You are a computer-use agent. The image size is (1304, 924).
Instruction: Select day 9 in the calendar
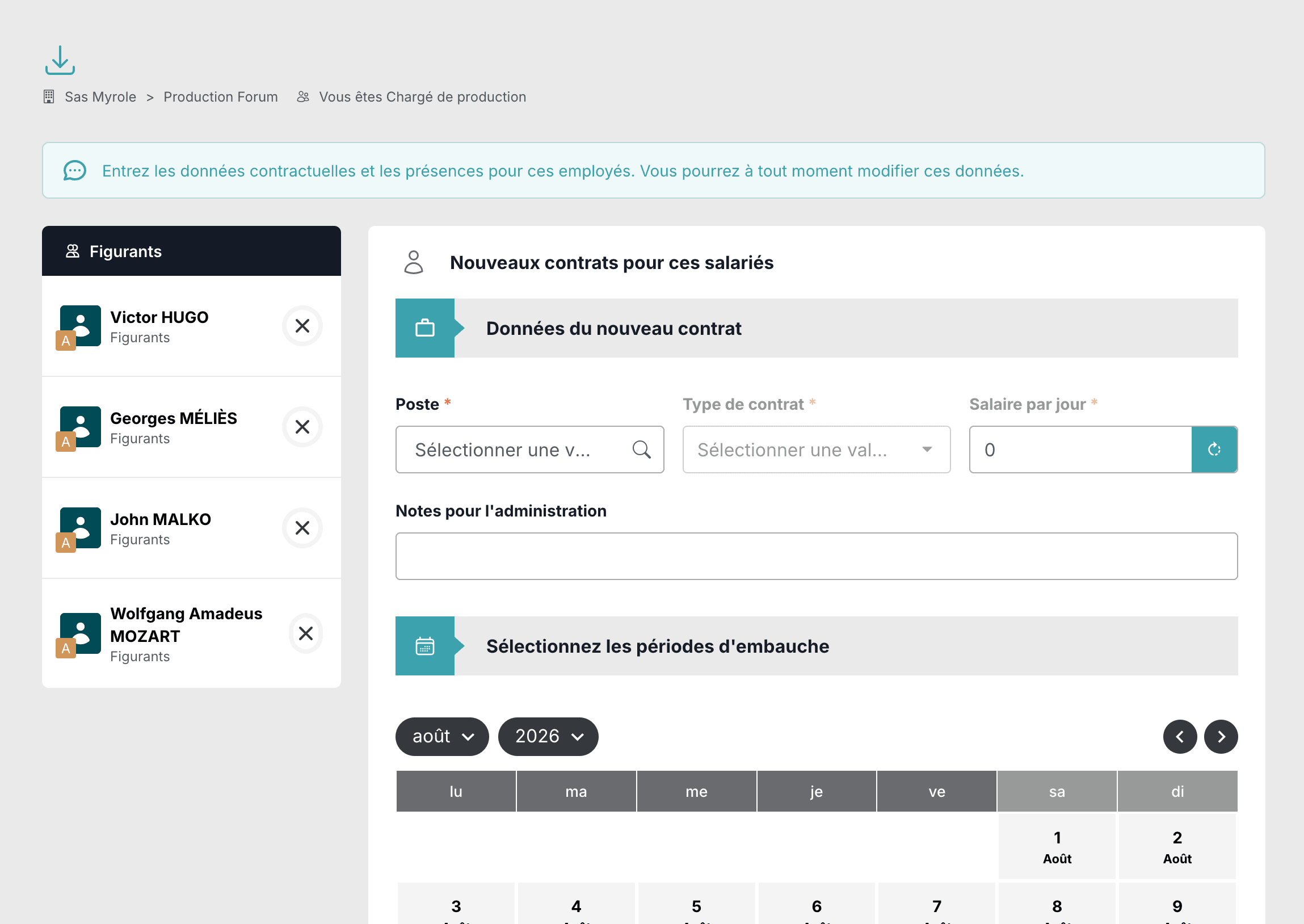point(1177,904)
